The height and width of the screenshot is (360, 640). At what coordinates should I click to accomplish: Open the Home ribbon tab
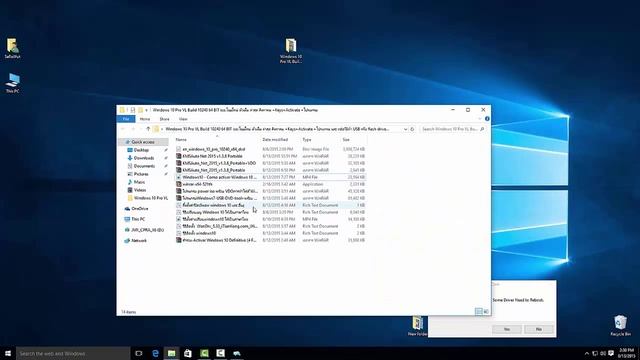pos(145,119)
